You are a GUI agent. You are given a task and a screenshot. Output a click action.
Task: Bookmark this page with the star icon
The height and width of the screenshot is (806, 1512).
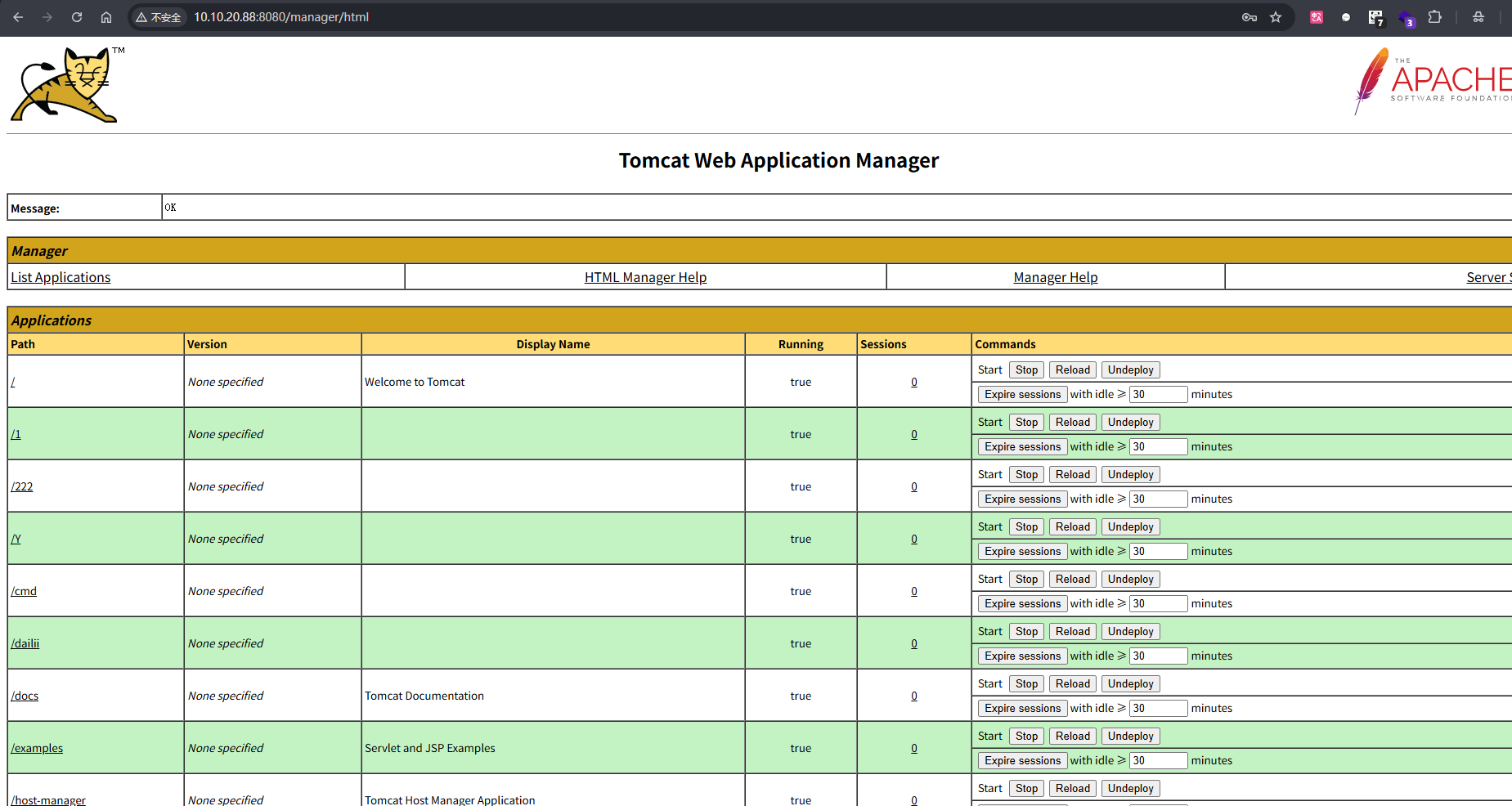point(1276,17)
